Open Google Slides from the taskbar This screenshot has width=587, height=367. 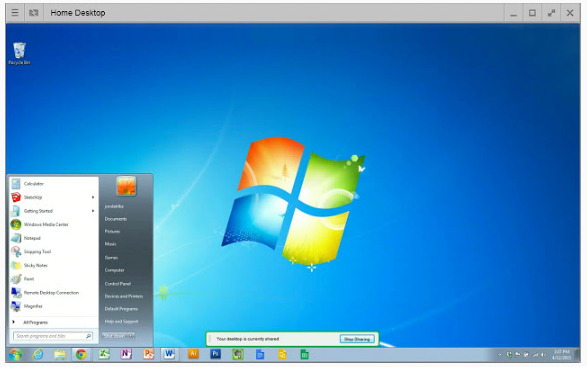coord(282,354)
